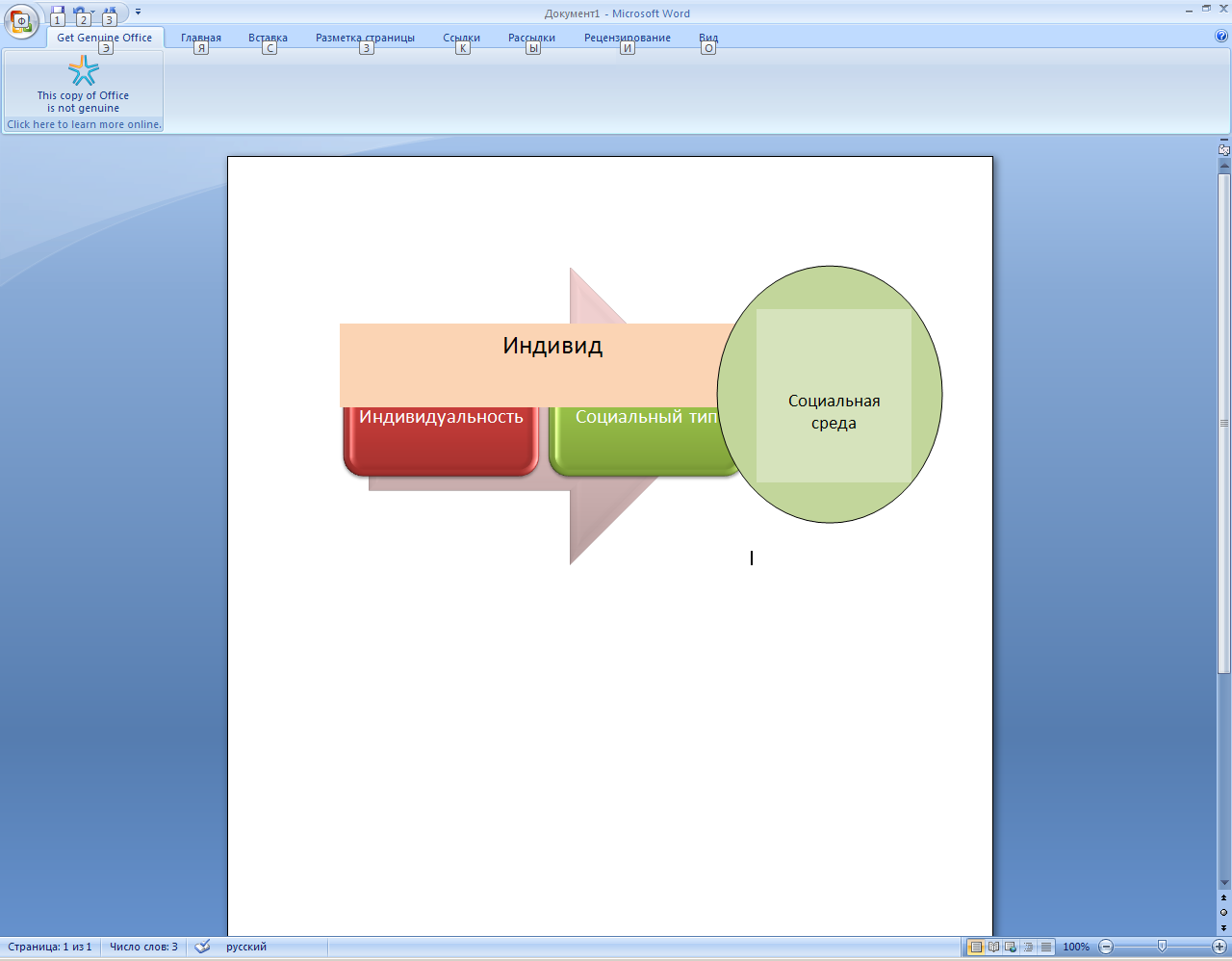Switch to Outline view
This screenshot has height=961, width=1232.
point(1028,947)
